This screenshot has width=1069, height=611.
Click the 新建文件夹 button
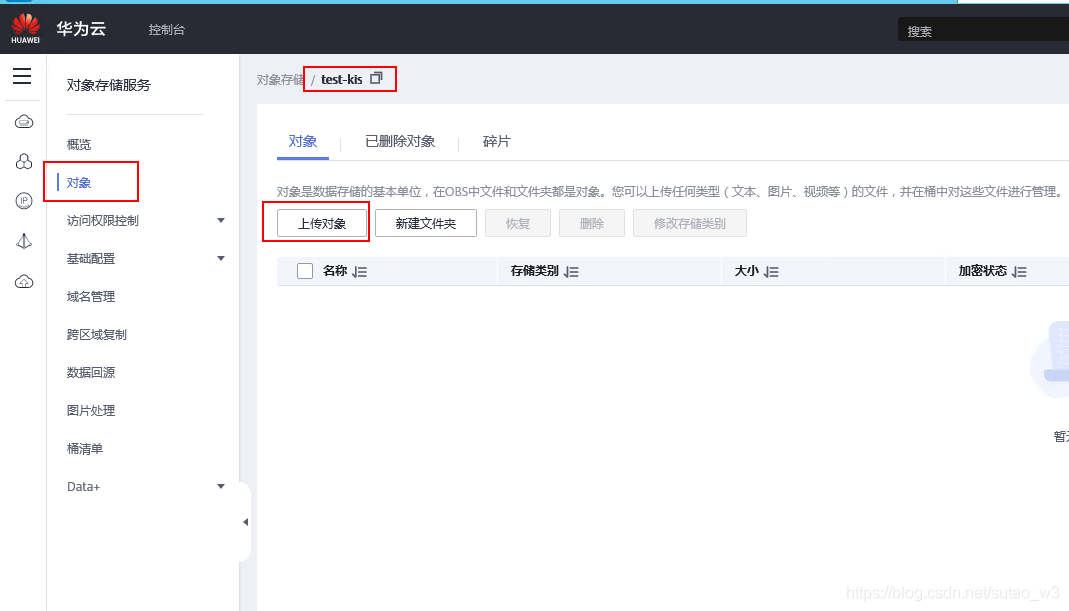(x=425, y=223)
